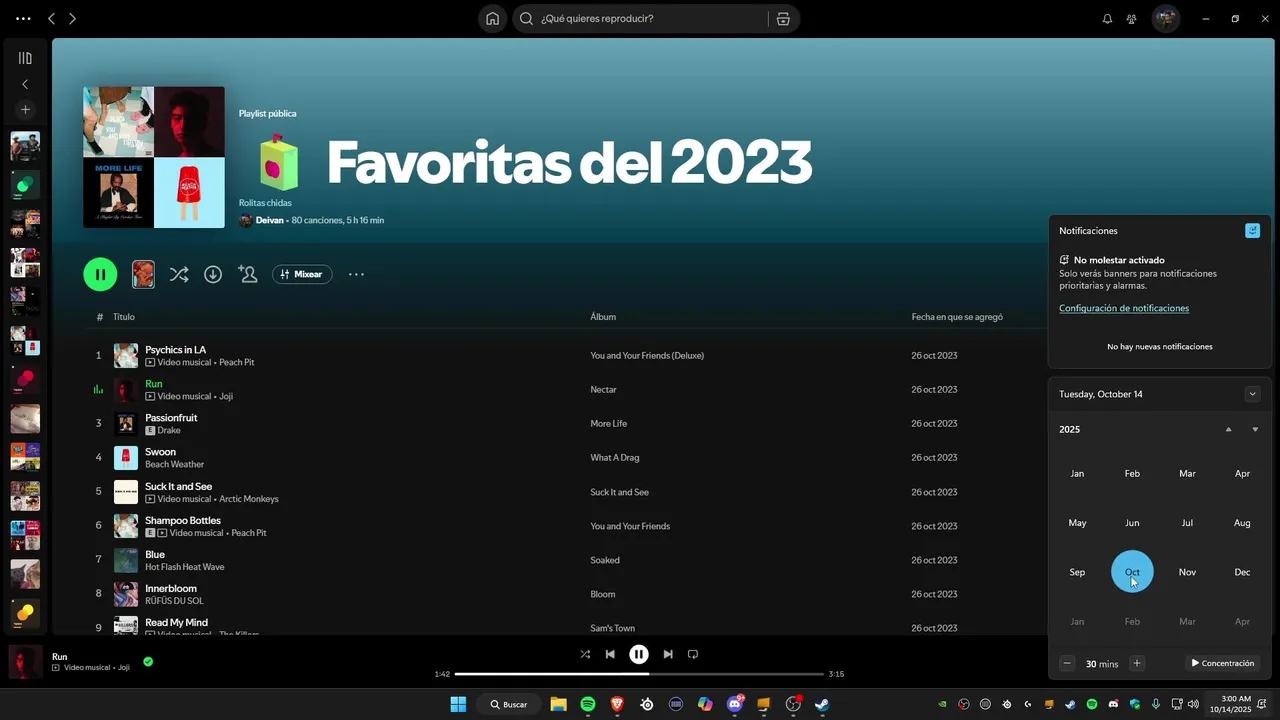1280x720 pixels.
Task: Open Configuración de notificaciones link
Action: 1124,308
